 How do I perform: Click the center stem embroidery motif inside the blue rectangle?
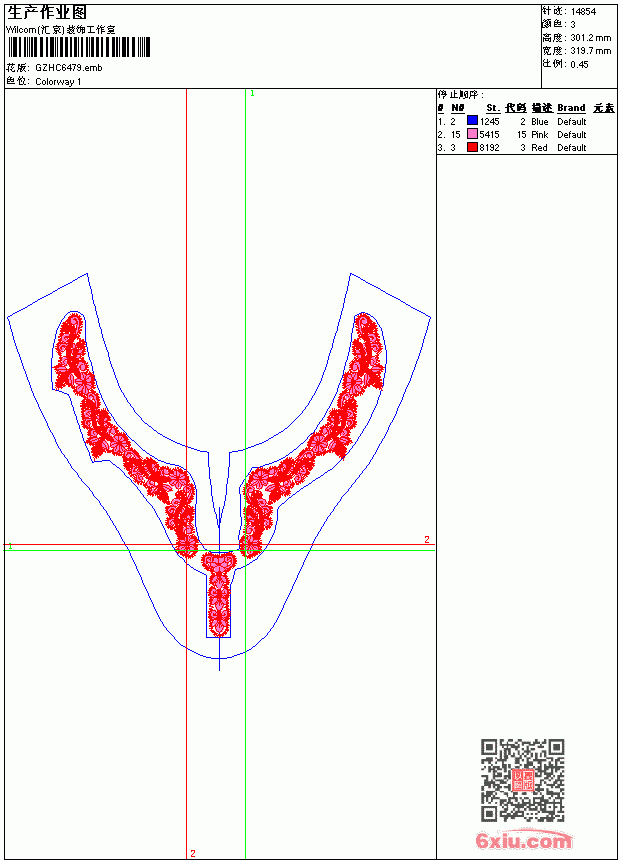click(x=219, y=594)
